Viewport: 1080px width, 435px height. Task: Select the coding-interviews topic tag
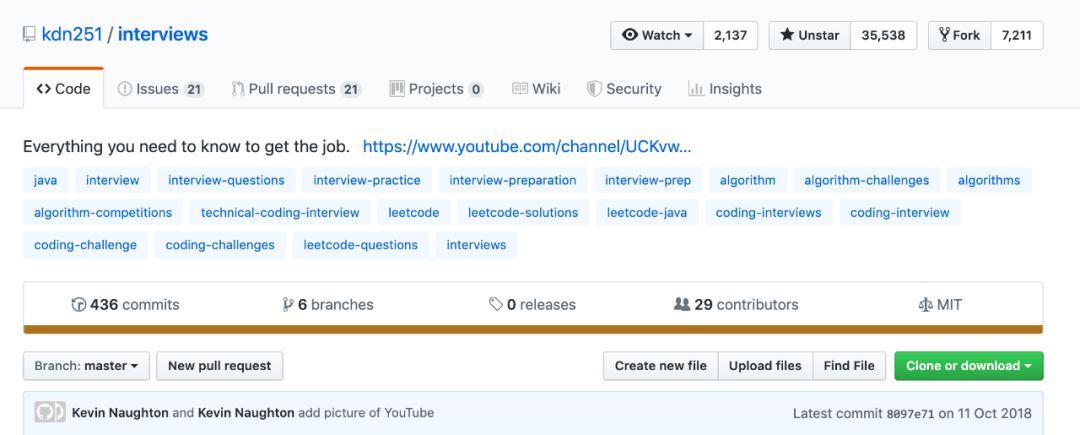(769, 213)
